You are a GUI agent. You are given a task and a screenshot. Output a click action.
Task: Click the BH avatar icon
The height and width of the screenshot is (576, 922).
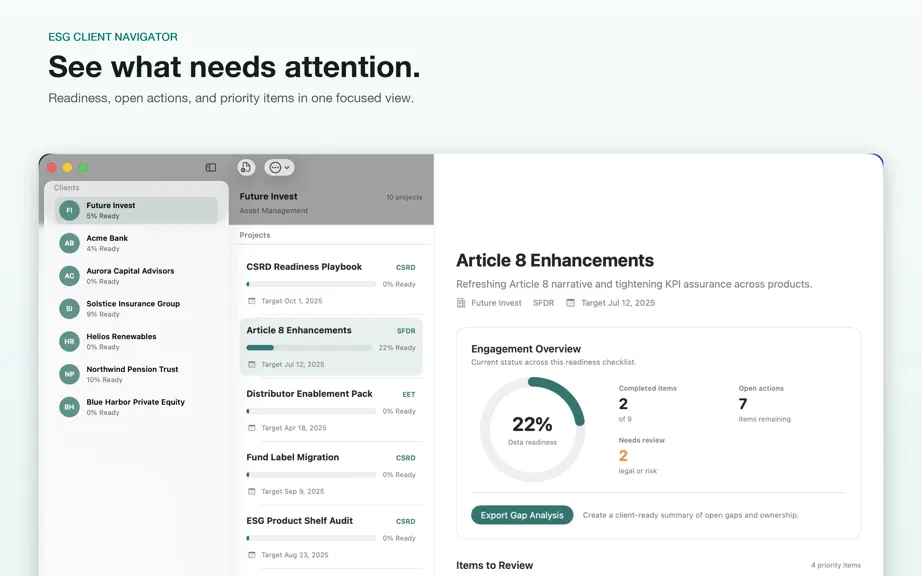69,407
